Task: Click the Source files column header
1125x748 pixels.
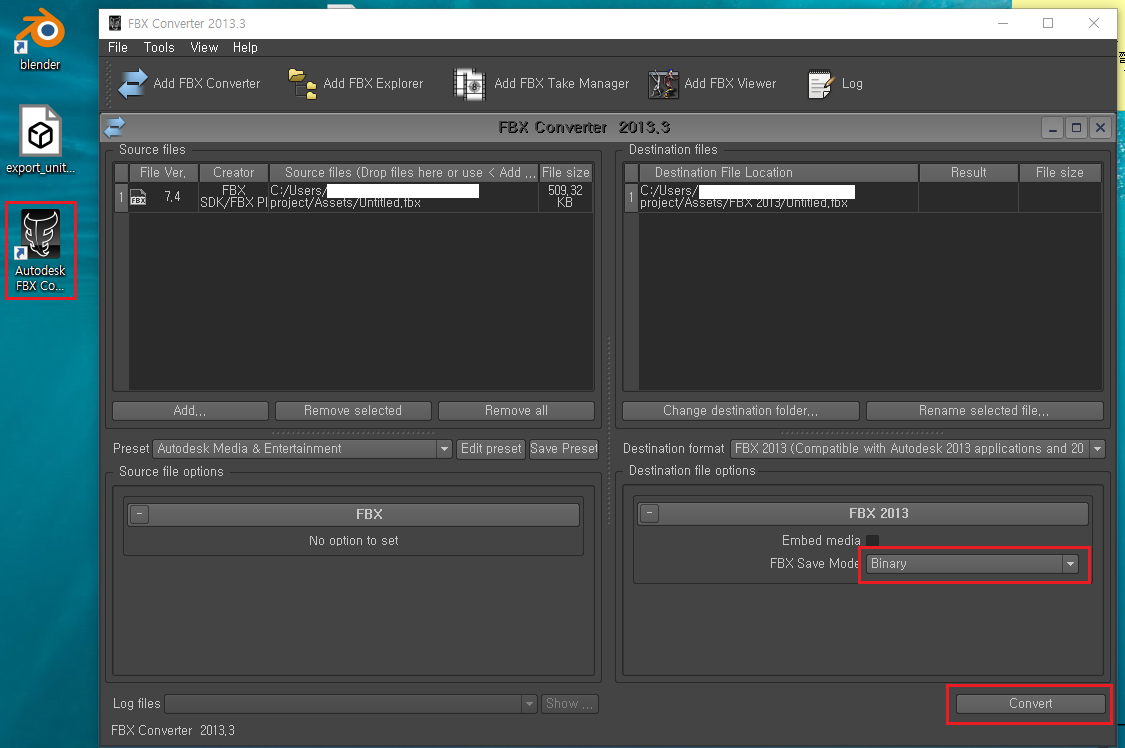Action: (404, 173)
